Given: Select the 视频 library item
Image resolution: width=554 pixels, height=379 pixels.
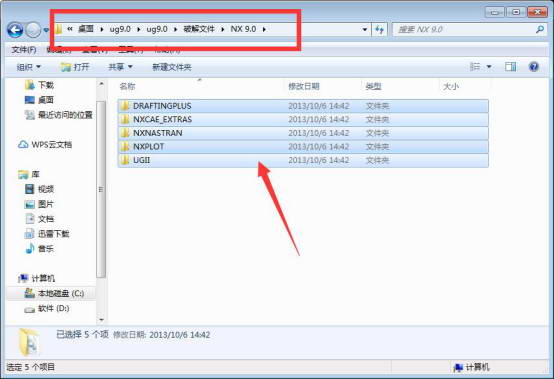Looking at the screenshot, I should click(x=40, y=189).
